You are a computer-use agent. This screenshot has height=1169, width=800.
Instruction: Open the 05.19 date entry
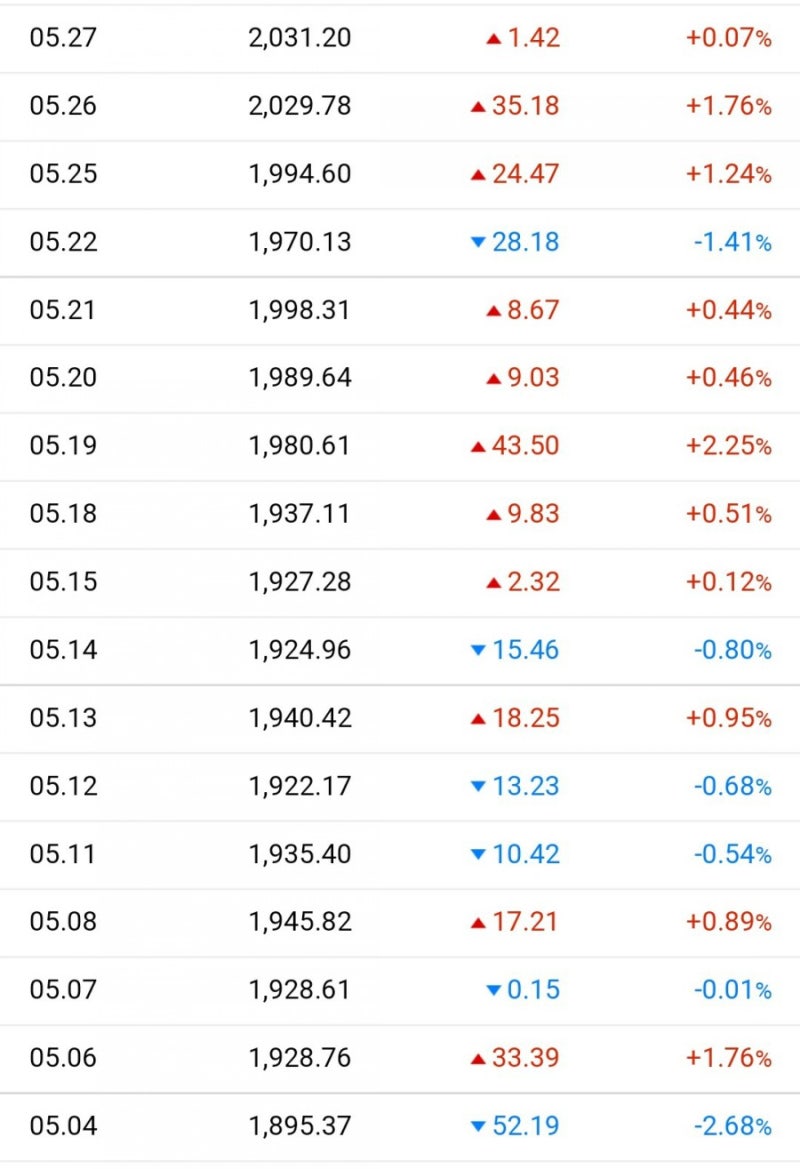point(63,446)
